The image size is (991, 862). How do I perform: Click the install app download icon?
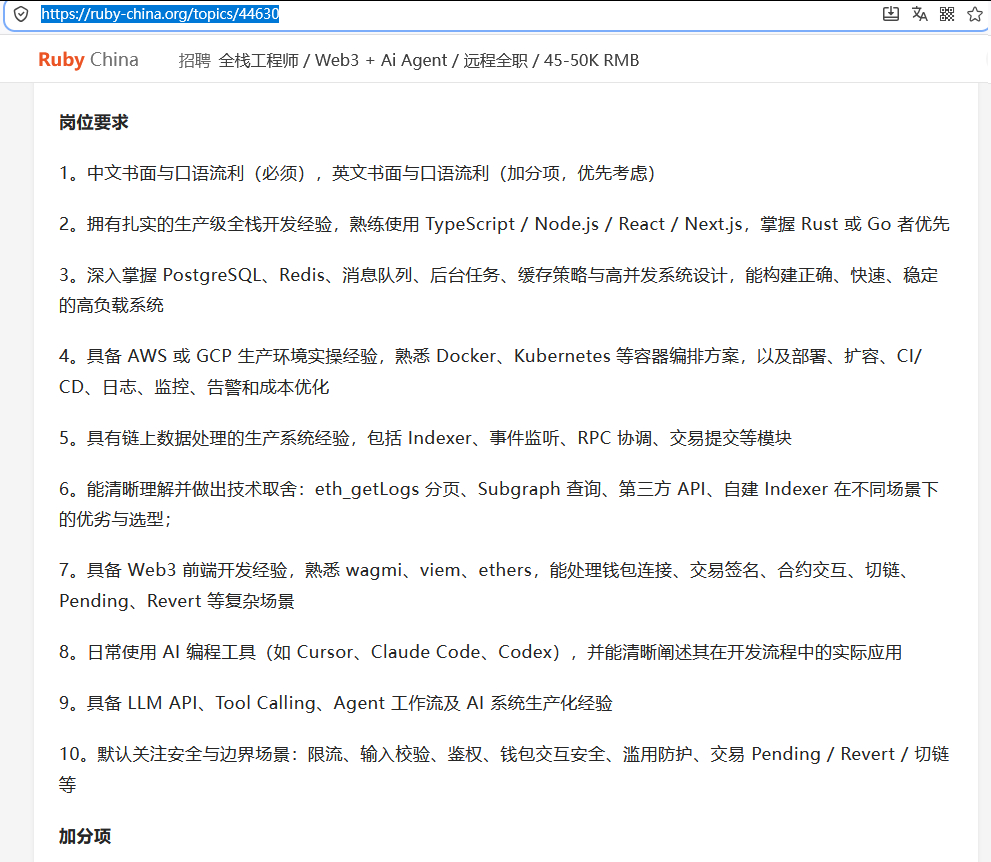tap(891, 14)
